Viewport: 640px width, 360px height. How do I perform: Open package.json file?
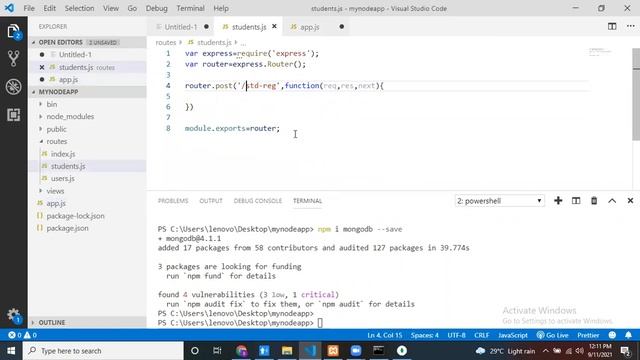(67, 228)
